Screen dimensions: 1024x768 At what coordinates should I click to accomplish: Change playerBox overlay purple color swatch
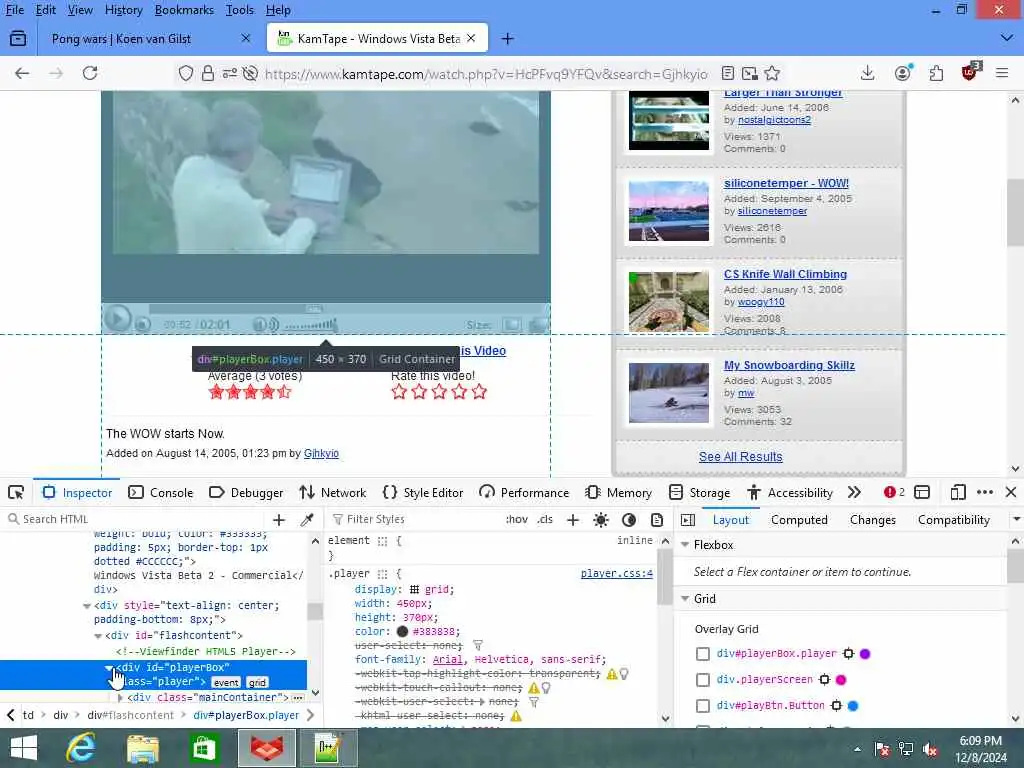click(x=865, y=654)
